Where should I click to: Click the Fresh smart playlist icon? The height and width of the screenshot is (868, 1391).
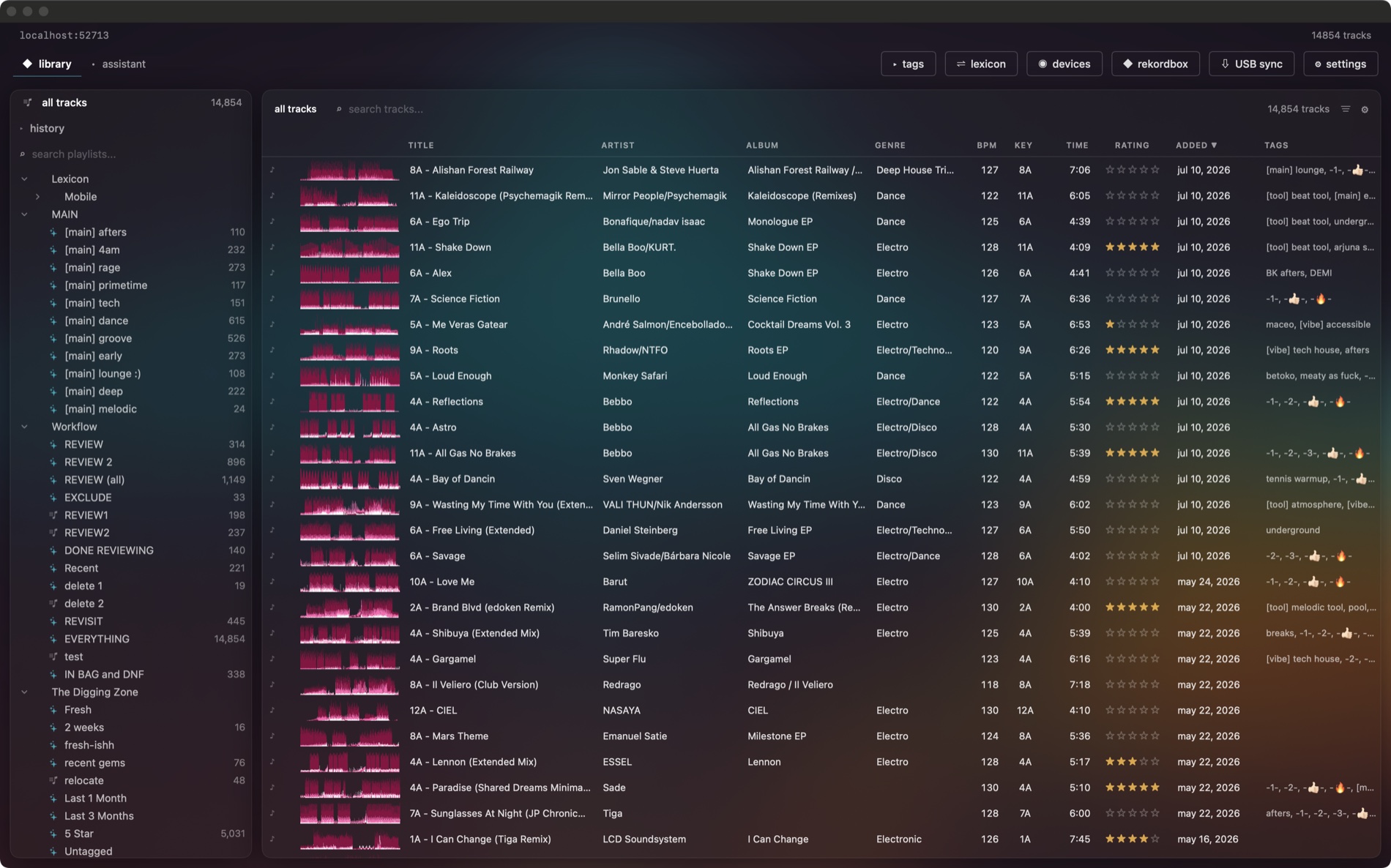click(53, 709)
